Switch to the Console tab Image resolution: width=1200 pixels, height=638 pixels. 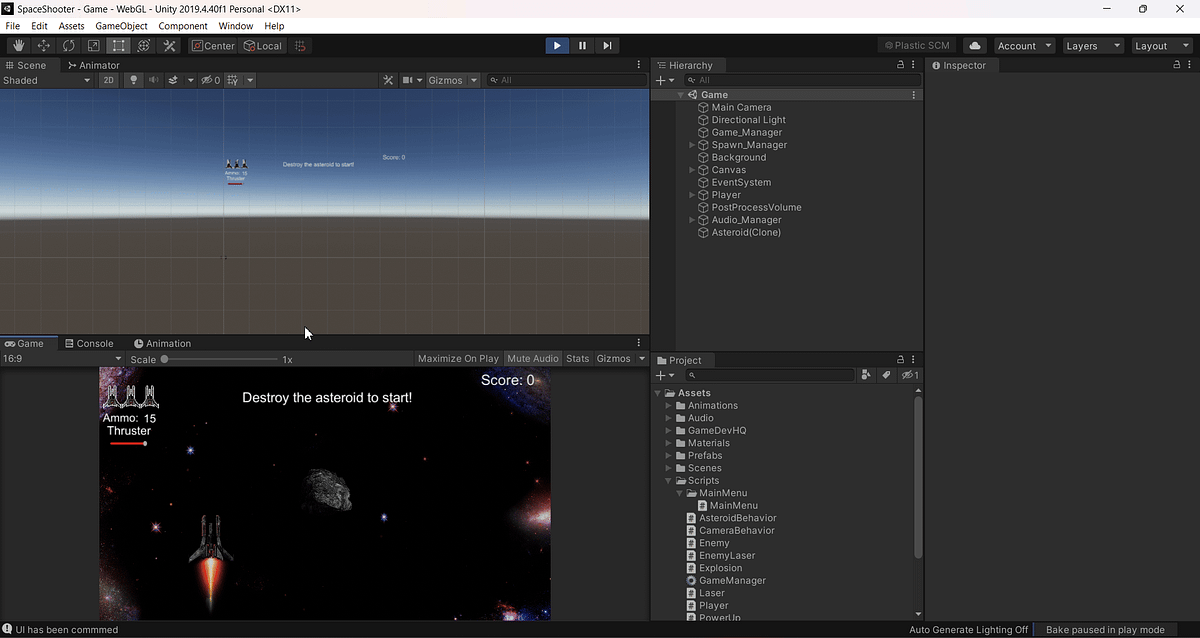(x=90, y=343)
